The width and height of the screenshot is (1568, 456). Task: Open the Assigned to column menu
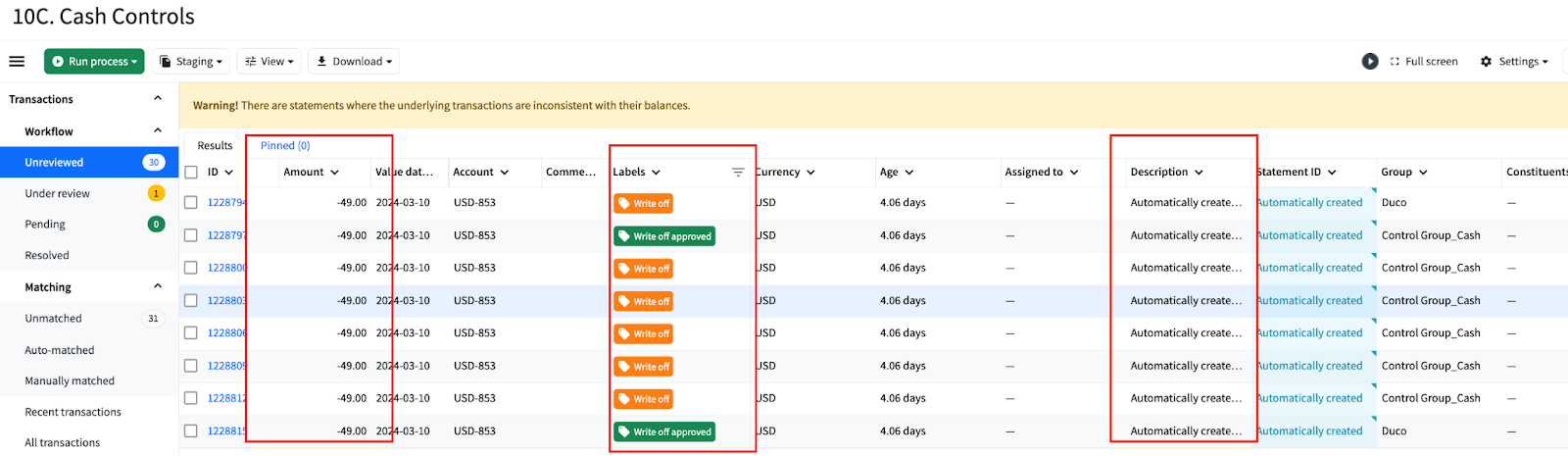coord(1074,173)
